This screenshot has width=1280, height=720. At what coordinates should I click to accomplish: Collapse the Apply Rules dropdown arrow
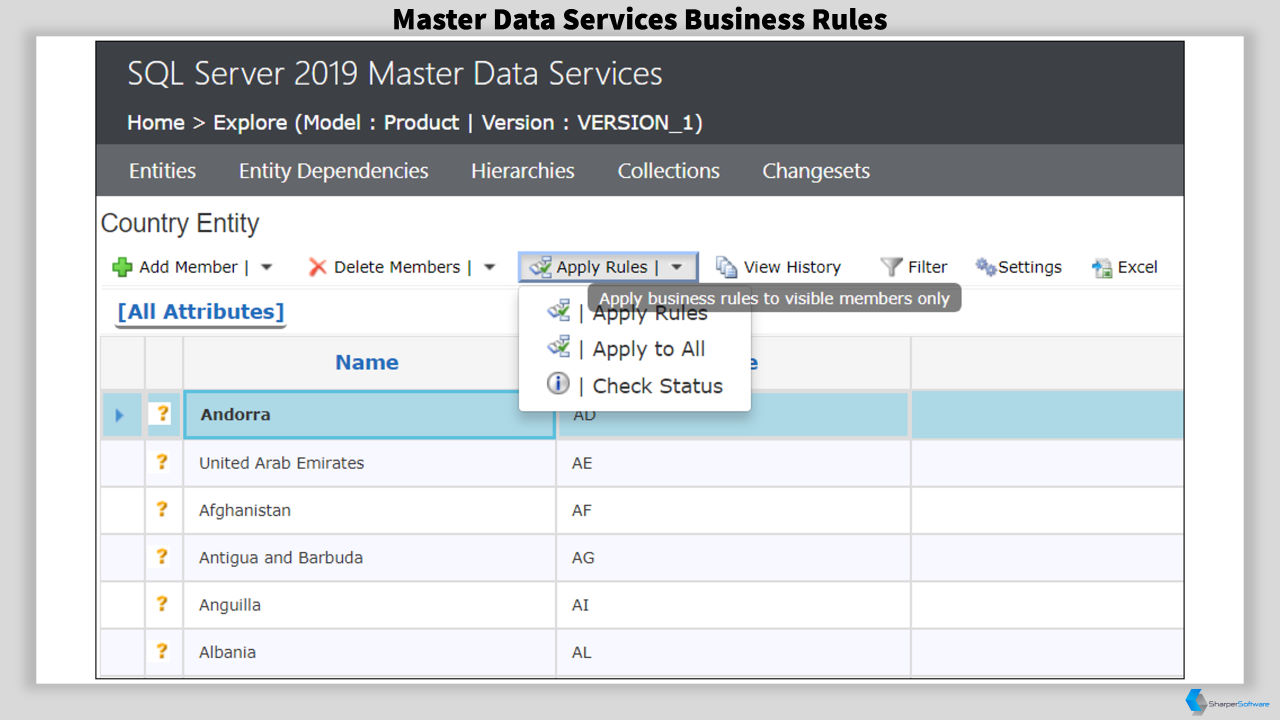pyautogui.click(x=677, y=267)
